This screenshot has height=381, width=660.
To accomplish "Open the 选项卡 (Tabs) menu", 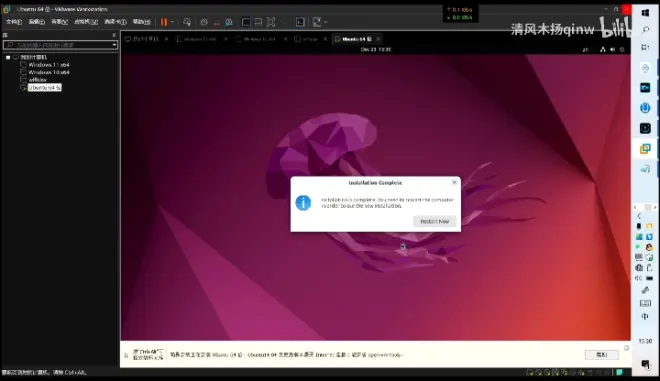I will (x=115, y=21).
